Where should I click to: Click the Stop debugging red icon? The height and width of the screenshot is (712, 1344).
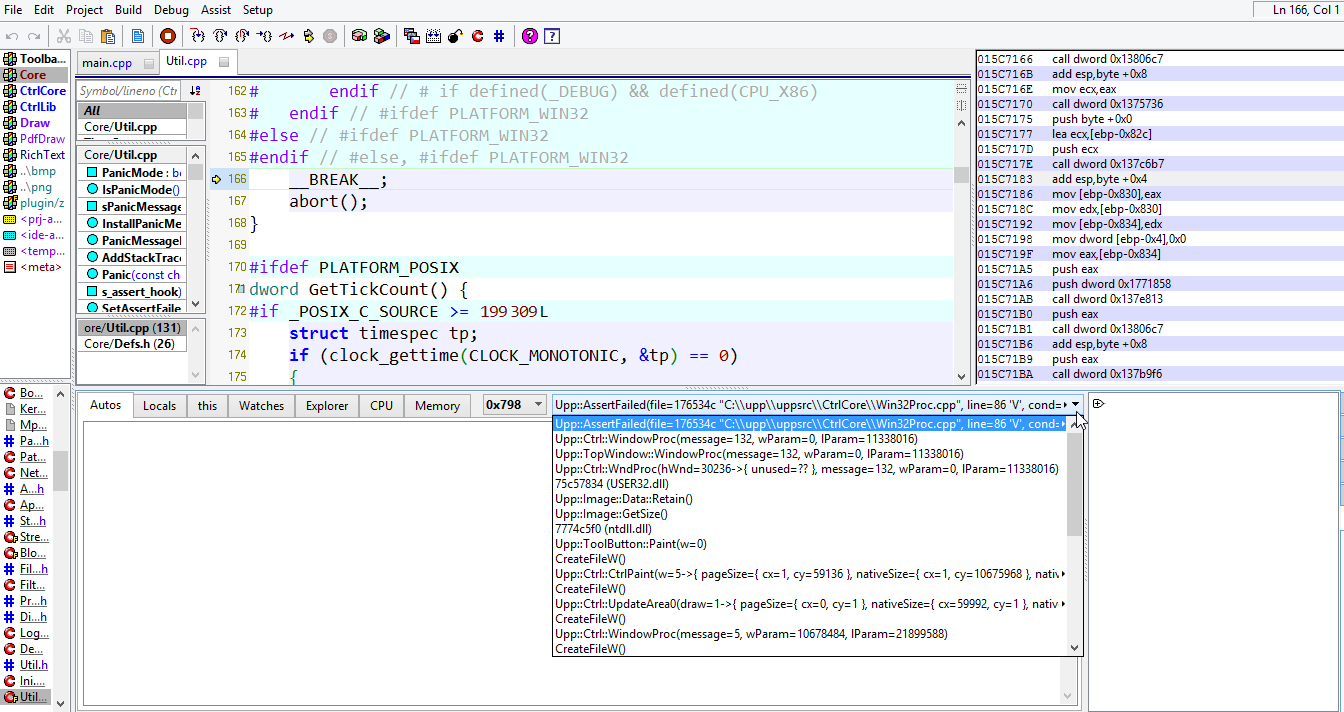pyautogui.click(x=168, y=36)
